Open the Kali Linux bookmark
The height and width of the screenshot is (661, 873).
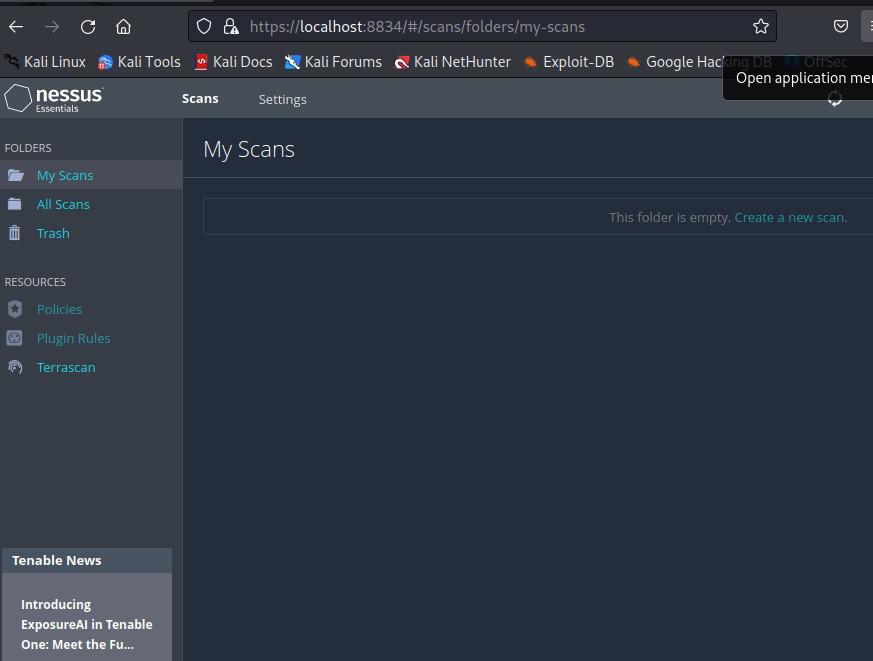tap(45, 62)
